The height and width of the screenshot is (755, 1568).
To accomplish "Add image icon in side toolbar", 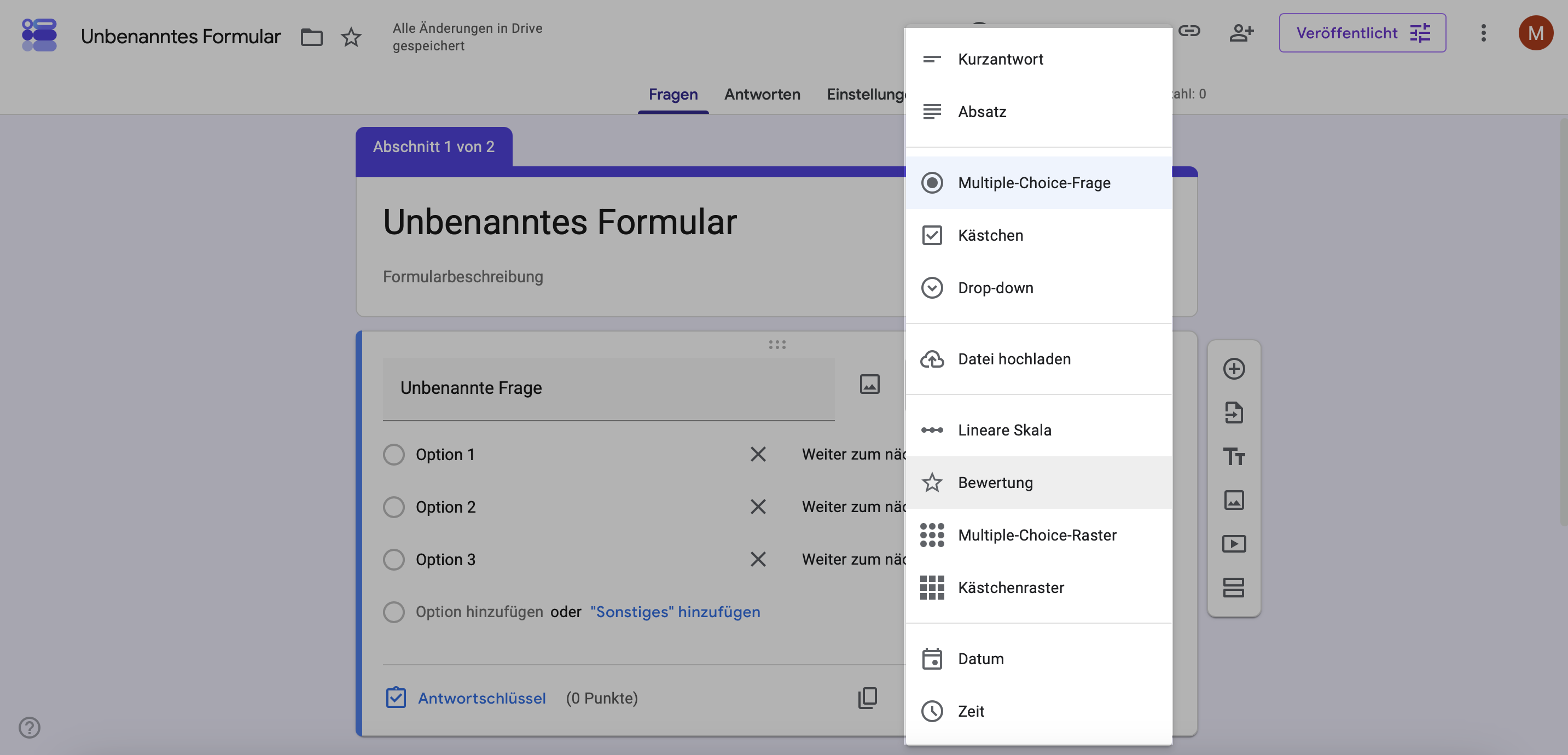I will pyautogui.click(x=1234, y=500).
